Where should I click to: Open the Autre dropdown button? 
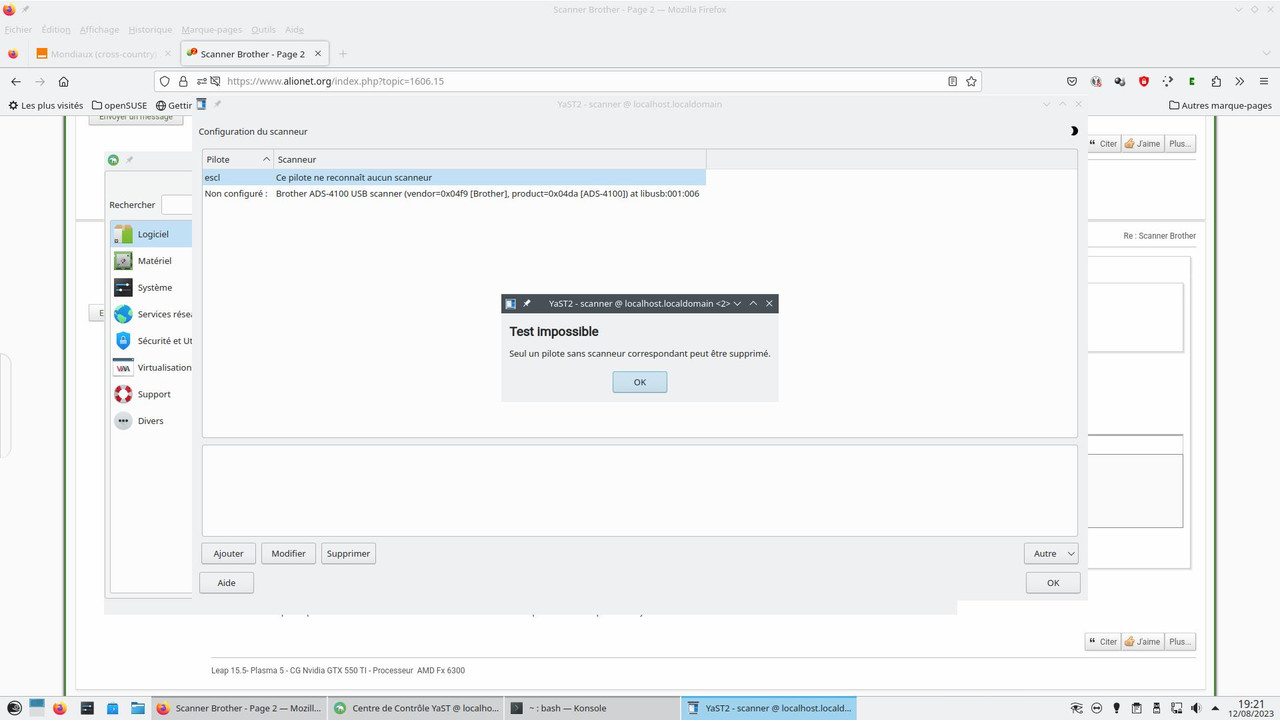point(1051,553)
